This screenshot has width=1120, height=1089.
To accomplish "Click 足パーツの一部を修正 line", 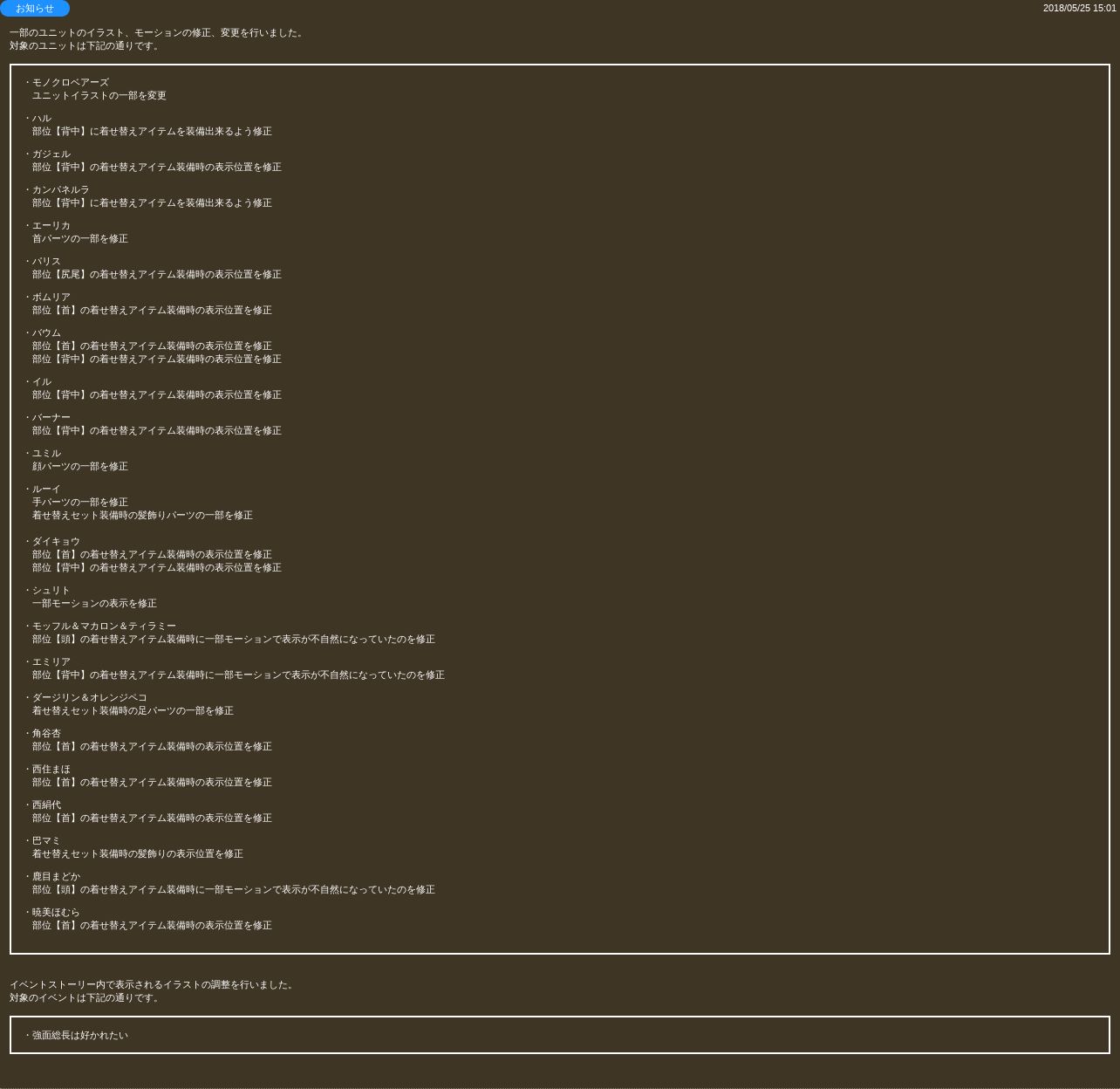I will point(133,711).
